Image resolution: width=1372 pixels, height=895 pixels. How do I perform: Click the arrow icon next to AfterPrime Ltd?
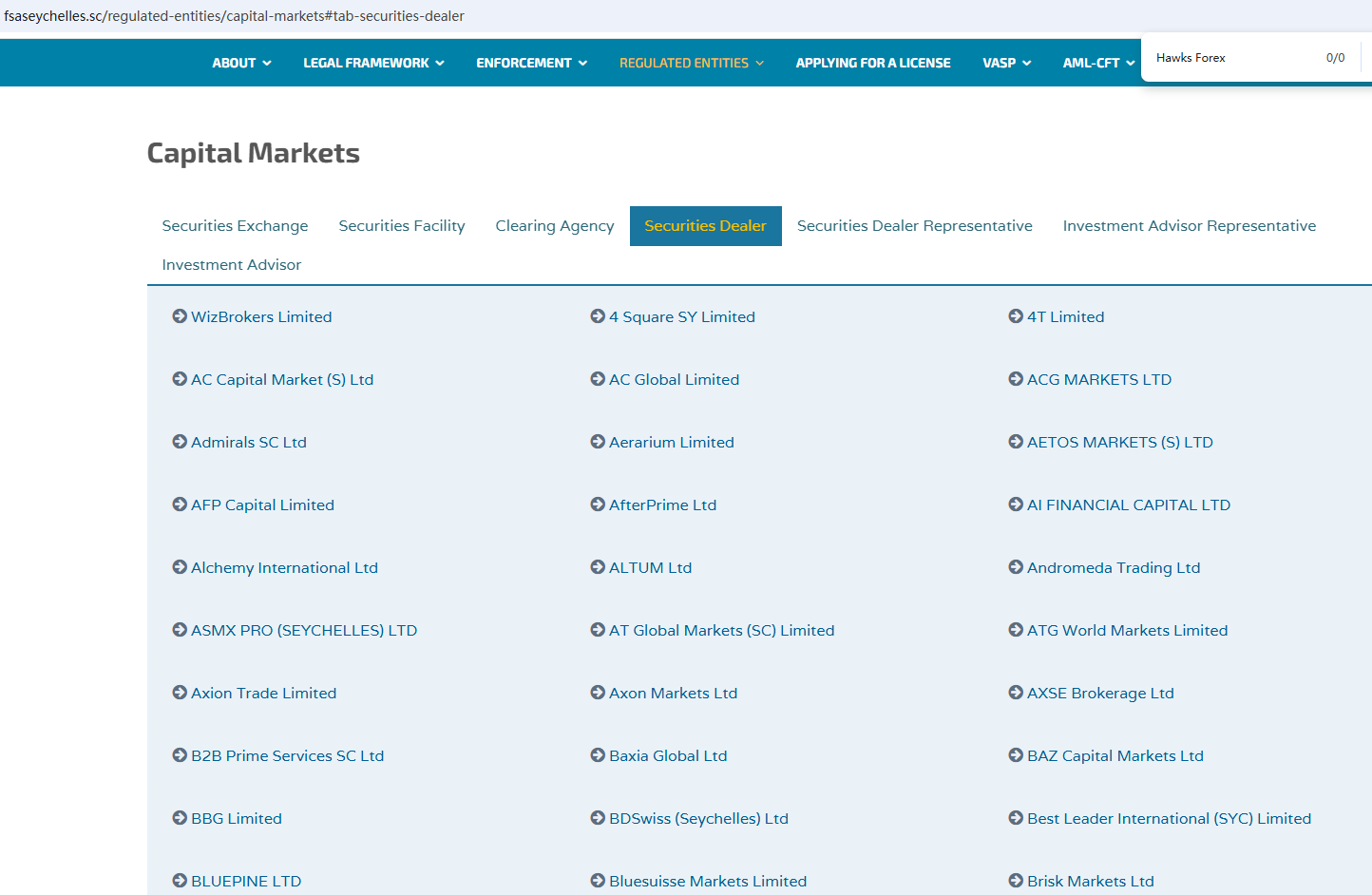[598, 505]
